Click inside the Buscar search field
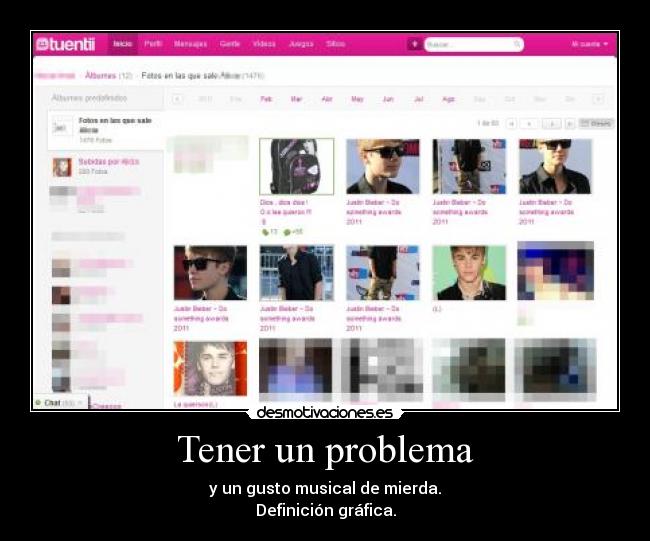Viewport: 650px width, 541px height. (473, 44)
